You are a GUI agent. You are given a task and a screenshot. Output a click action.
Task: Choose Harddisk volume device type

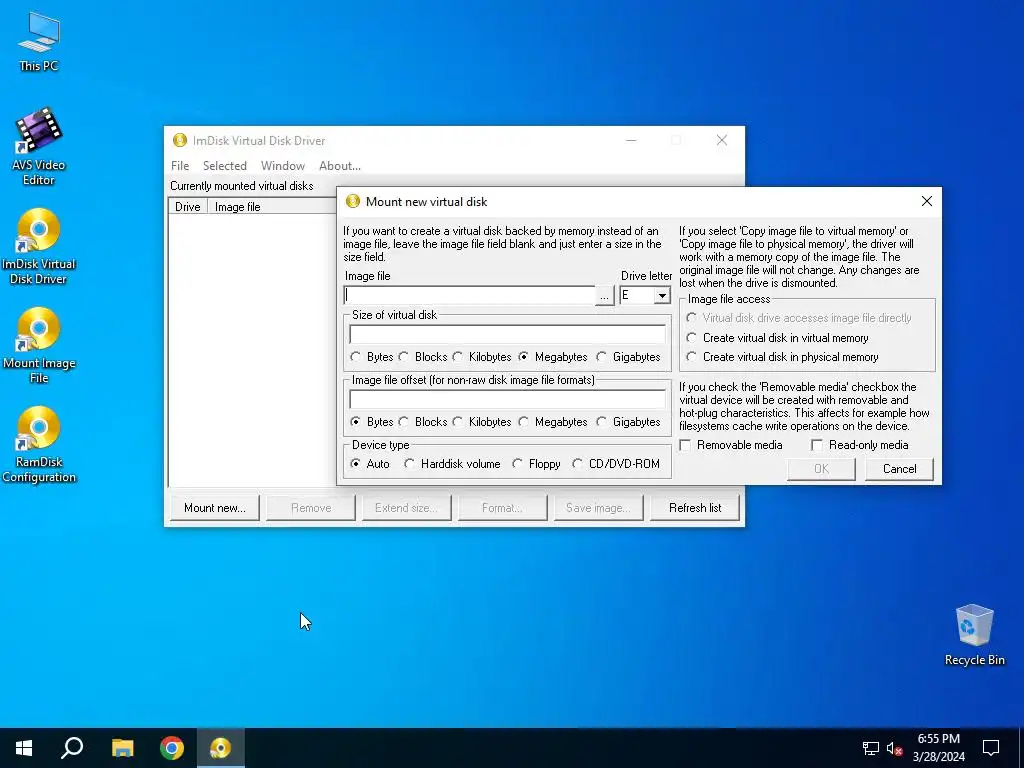(x=409, y=464)
